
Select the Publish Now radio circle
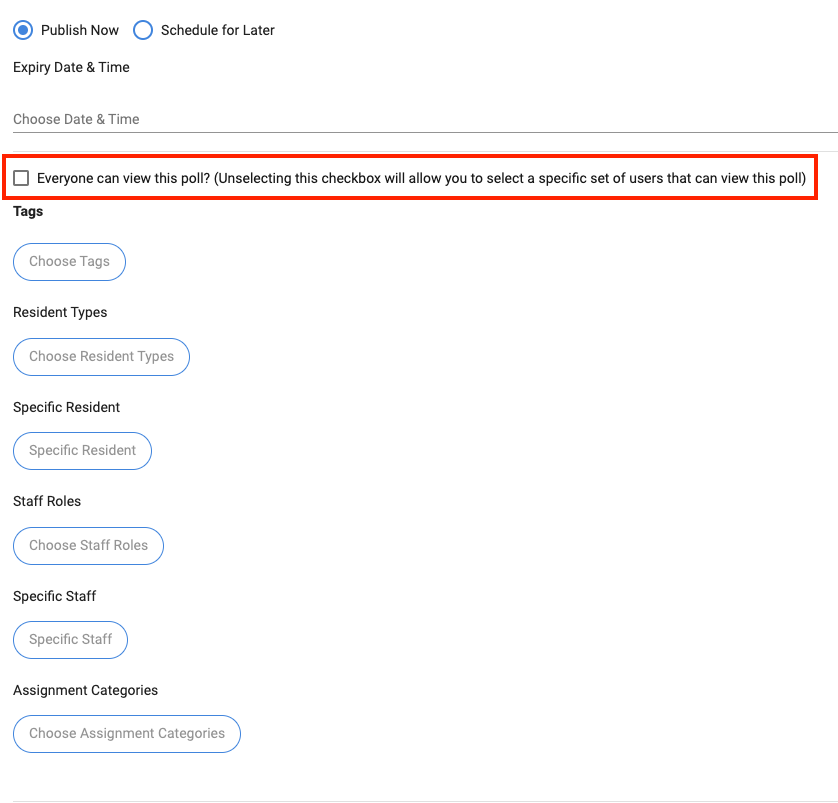click(x=23, y=30)
